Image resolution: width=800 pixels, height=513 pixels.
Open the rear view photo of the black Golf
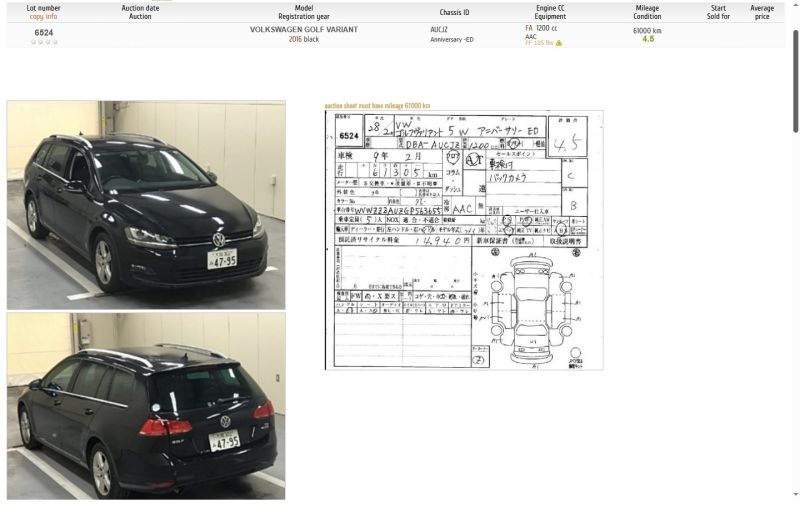coord(146,406)
